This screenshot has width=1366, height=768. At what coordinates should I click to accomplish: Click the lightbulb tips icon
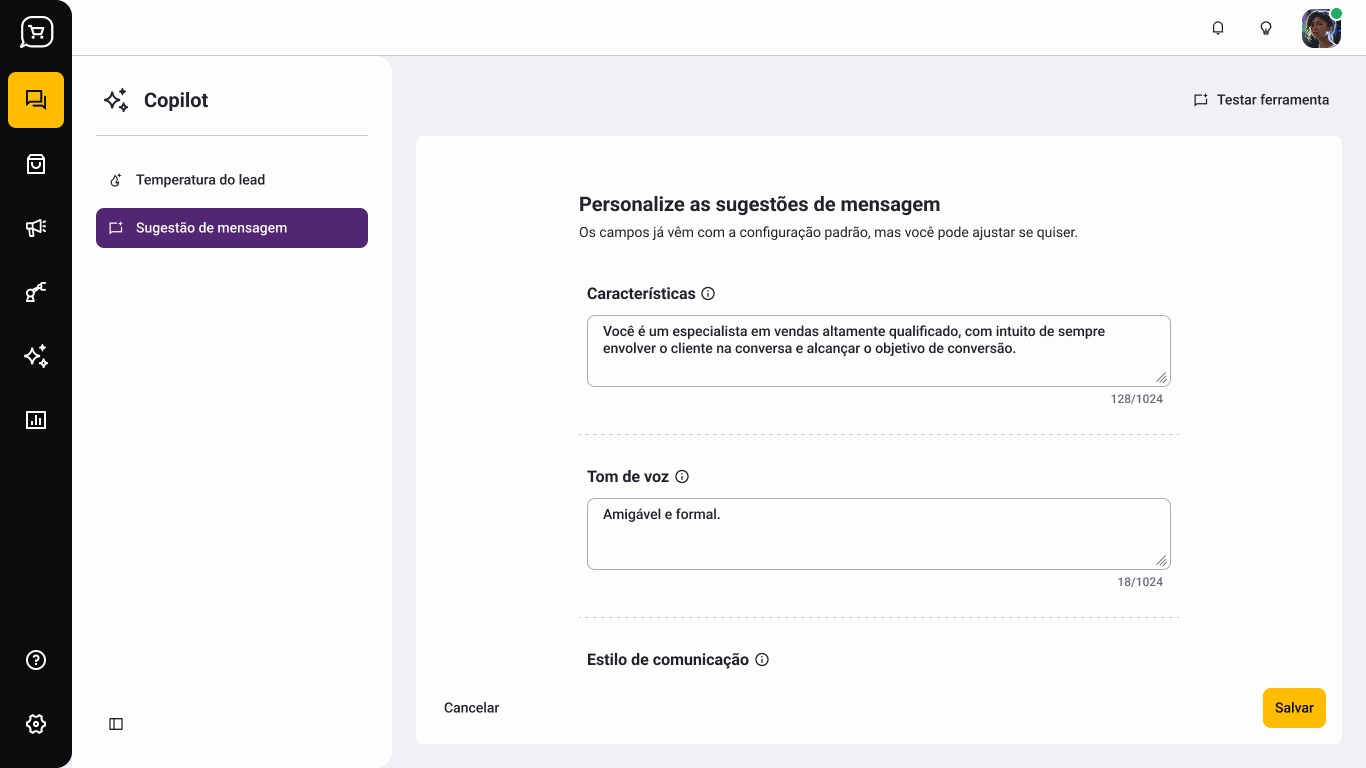coord(1266,28)
